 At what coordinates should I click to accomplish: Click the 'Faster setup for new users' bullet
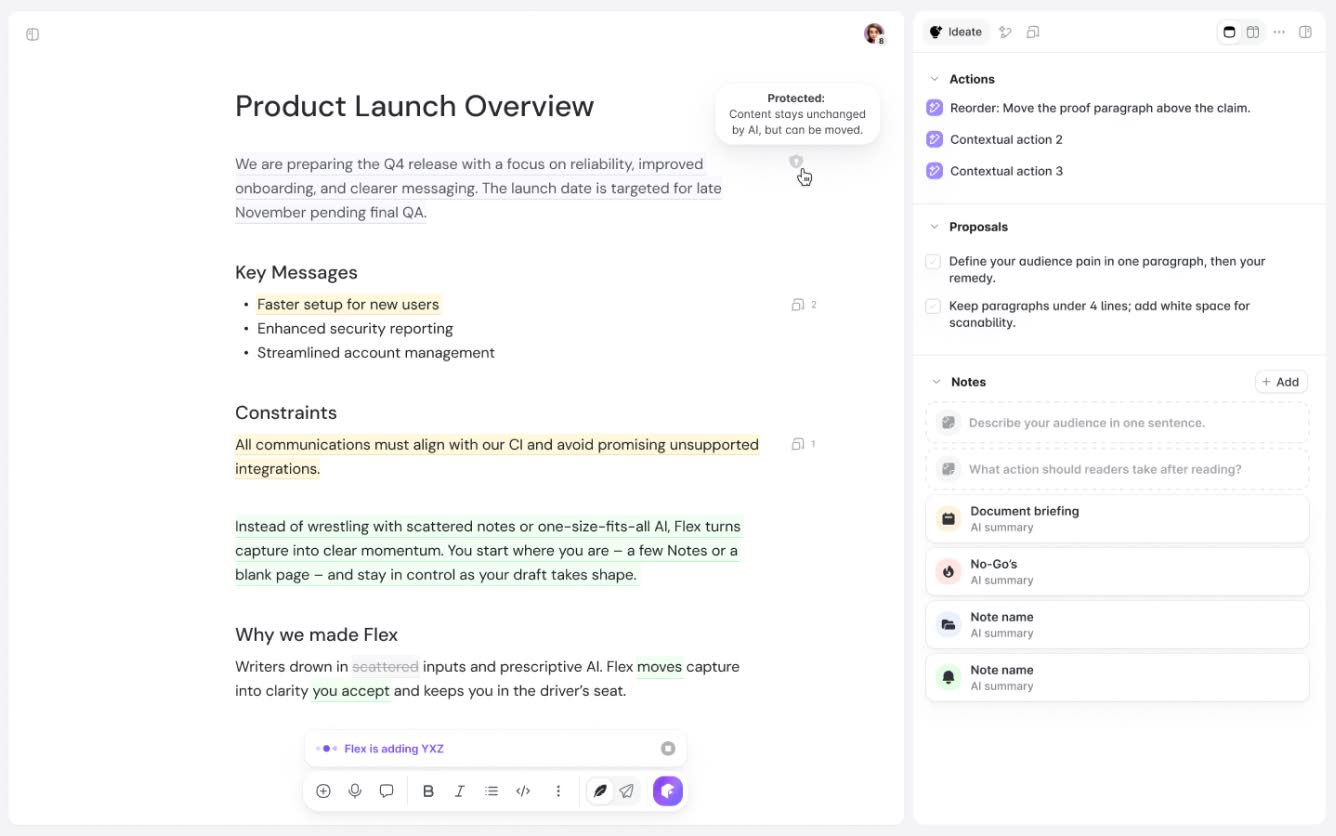click(348, 305)
